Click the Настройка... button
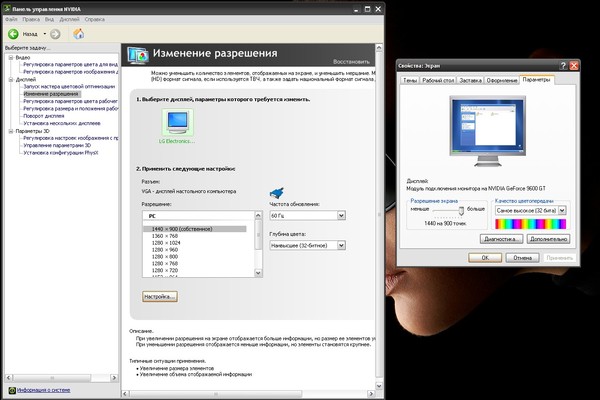 160,297
